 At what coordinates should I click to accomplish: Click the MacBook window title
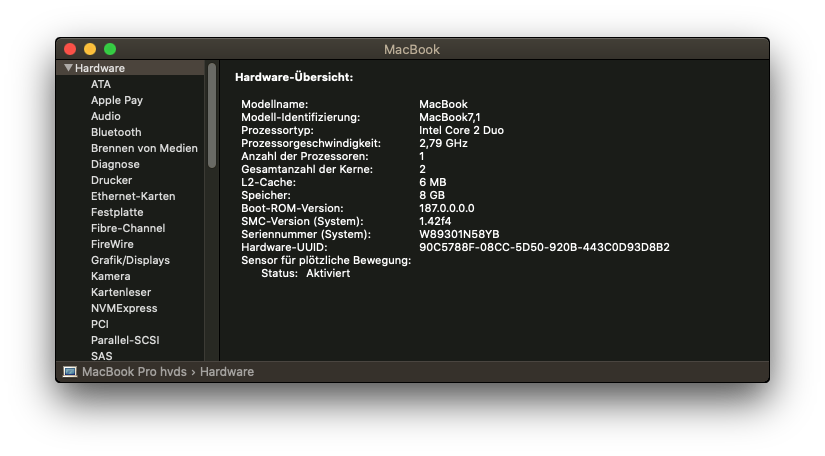click(x=412, y=49)
